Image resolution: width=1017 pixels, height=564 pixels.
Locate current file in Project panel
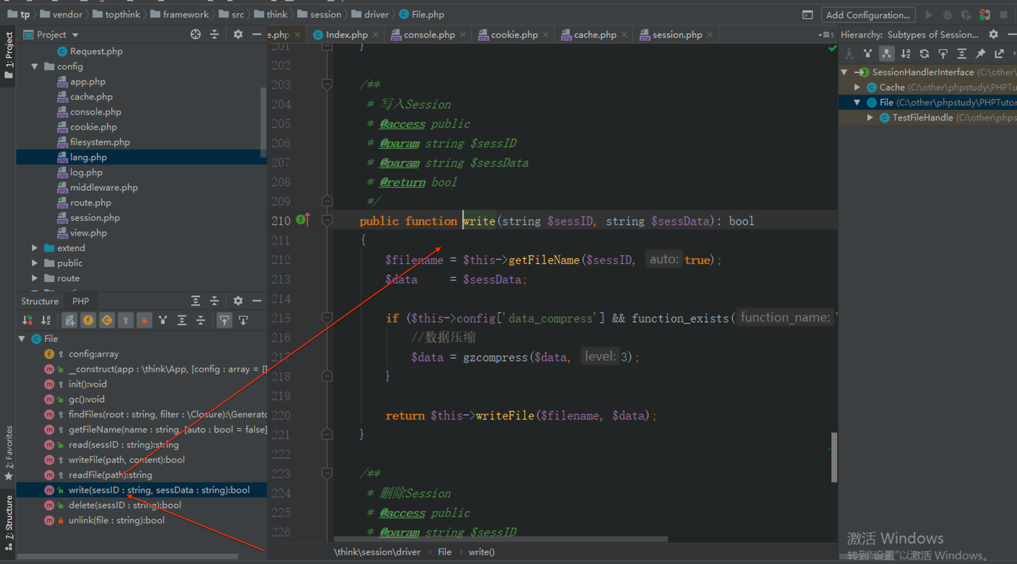coord(195,34)
